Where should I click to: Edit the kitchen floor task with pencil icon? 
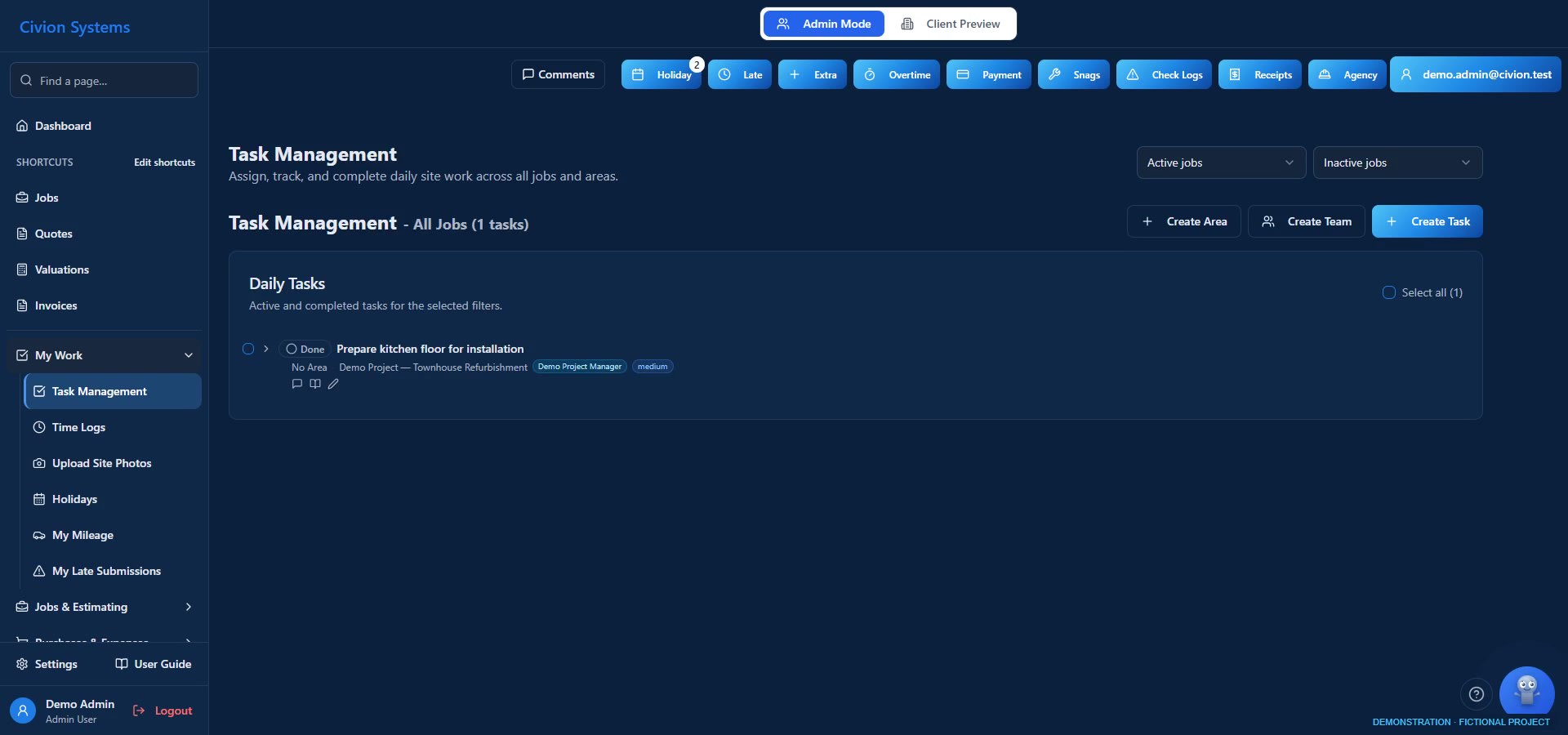[x=333, y=384]
